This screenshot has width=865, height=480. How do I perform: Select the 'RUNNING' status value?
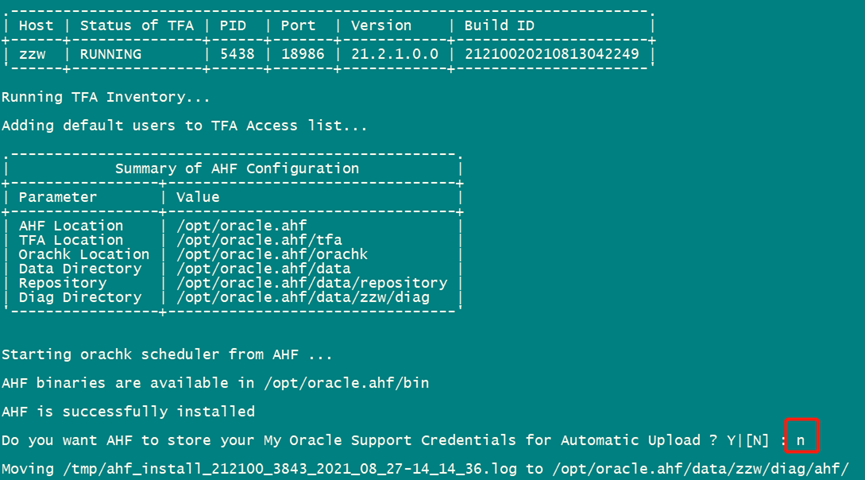[110, 54]
